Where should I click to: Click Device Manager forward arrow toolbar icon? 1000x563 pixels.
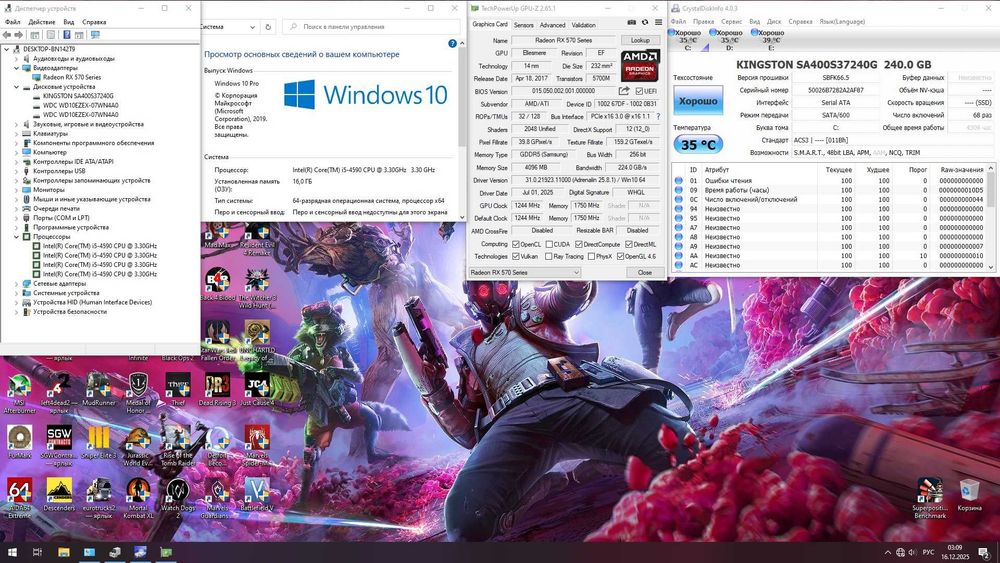19,35
